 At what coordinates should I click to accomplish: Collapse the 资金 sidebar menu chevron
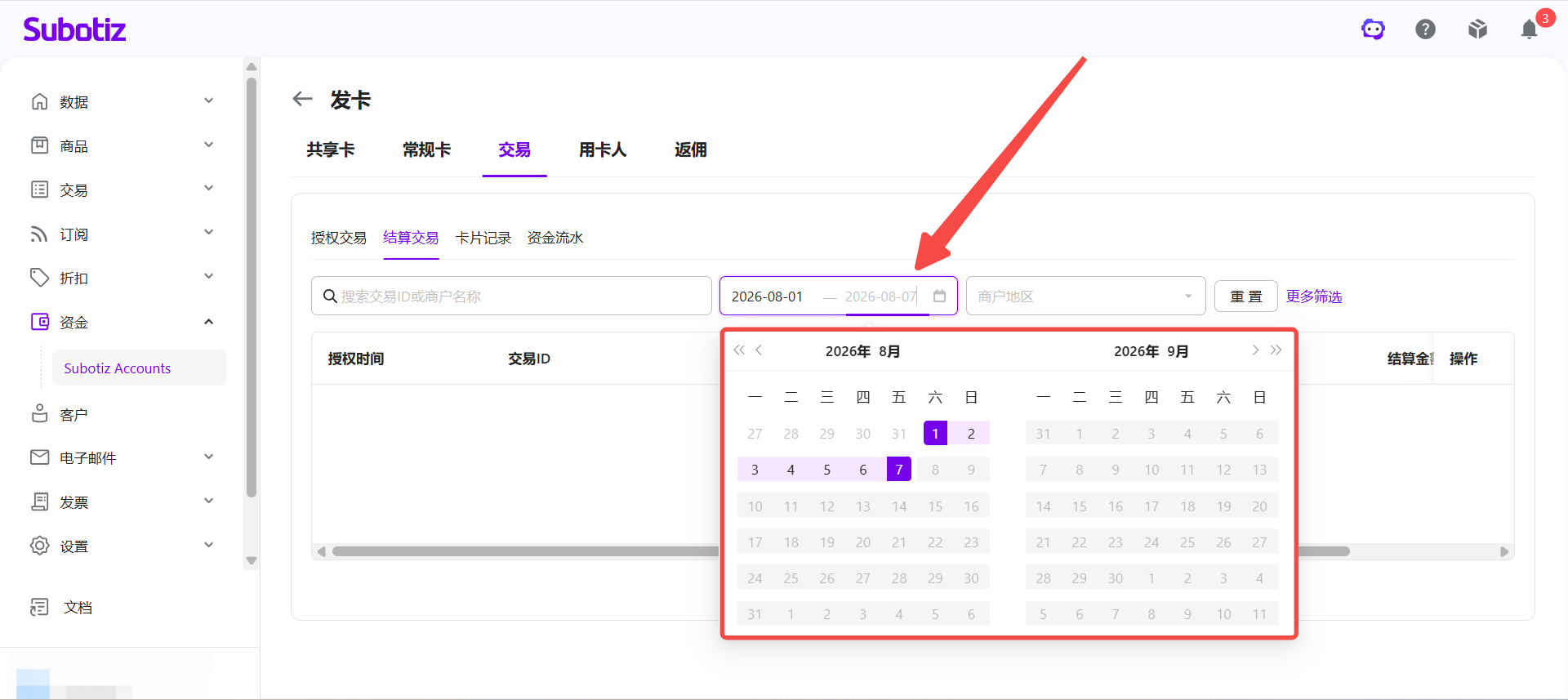pos(208,322)
